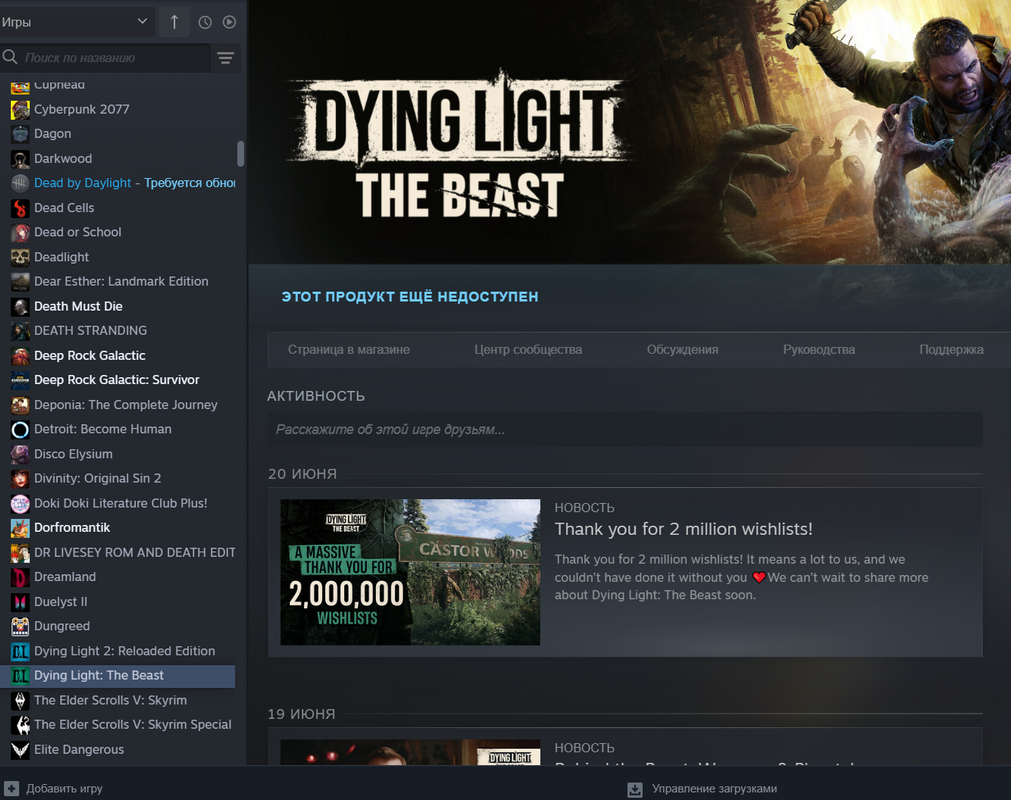Click the Dead or School icon
This screenshot has width=1011, height=800.
(x=20, y=233)
